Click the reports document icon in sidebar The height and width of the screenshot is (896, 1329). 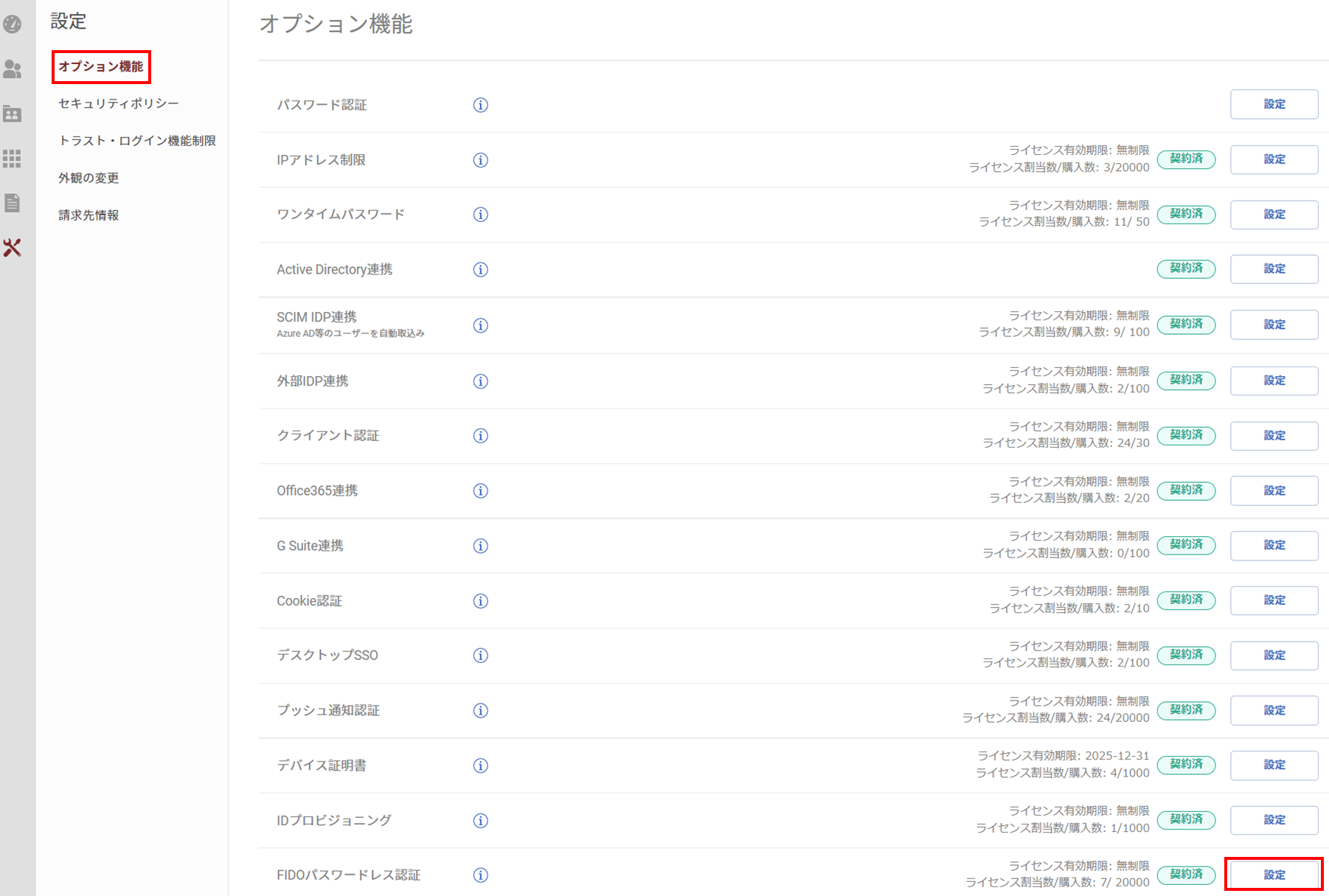pyautogui.click(x=13, y=203)
